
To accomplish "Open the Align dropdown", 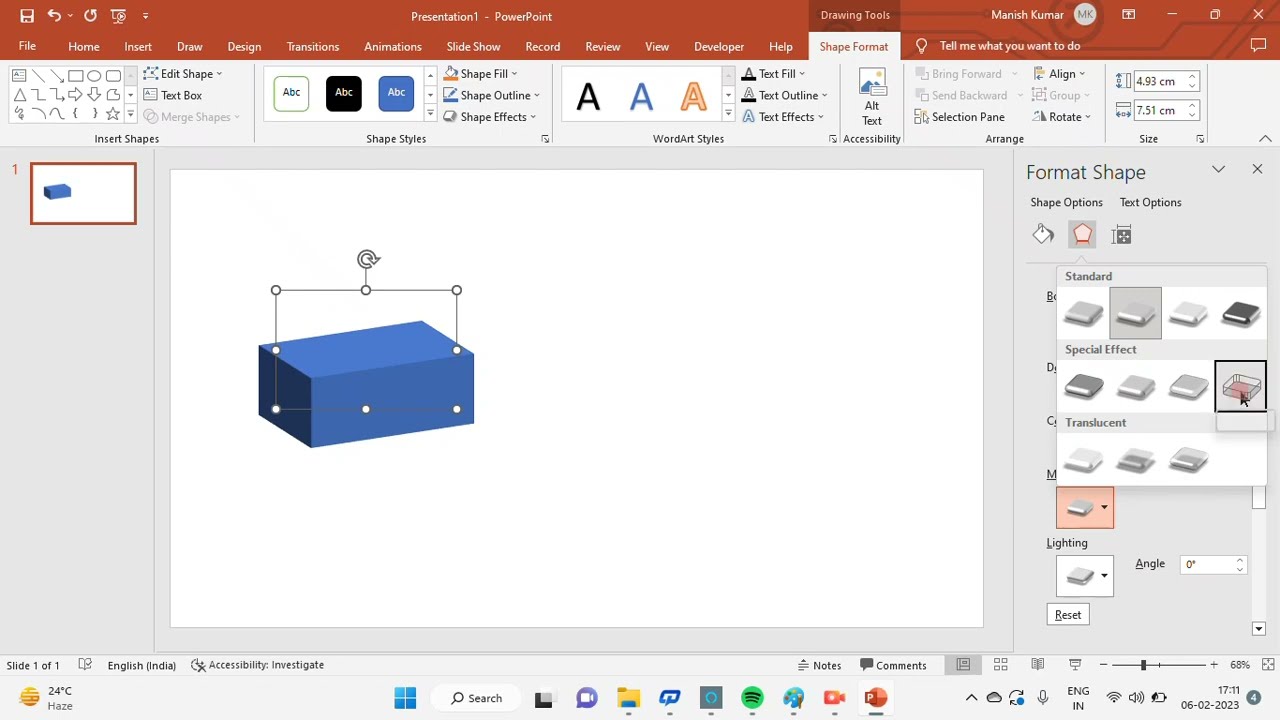I will click(x=1059, y=74).
